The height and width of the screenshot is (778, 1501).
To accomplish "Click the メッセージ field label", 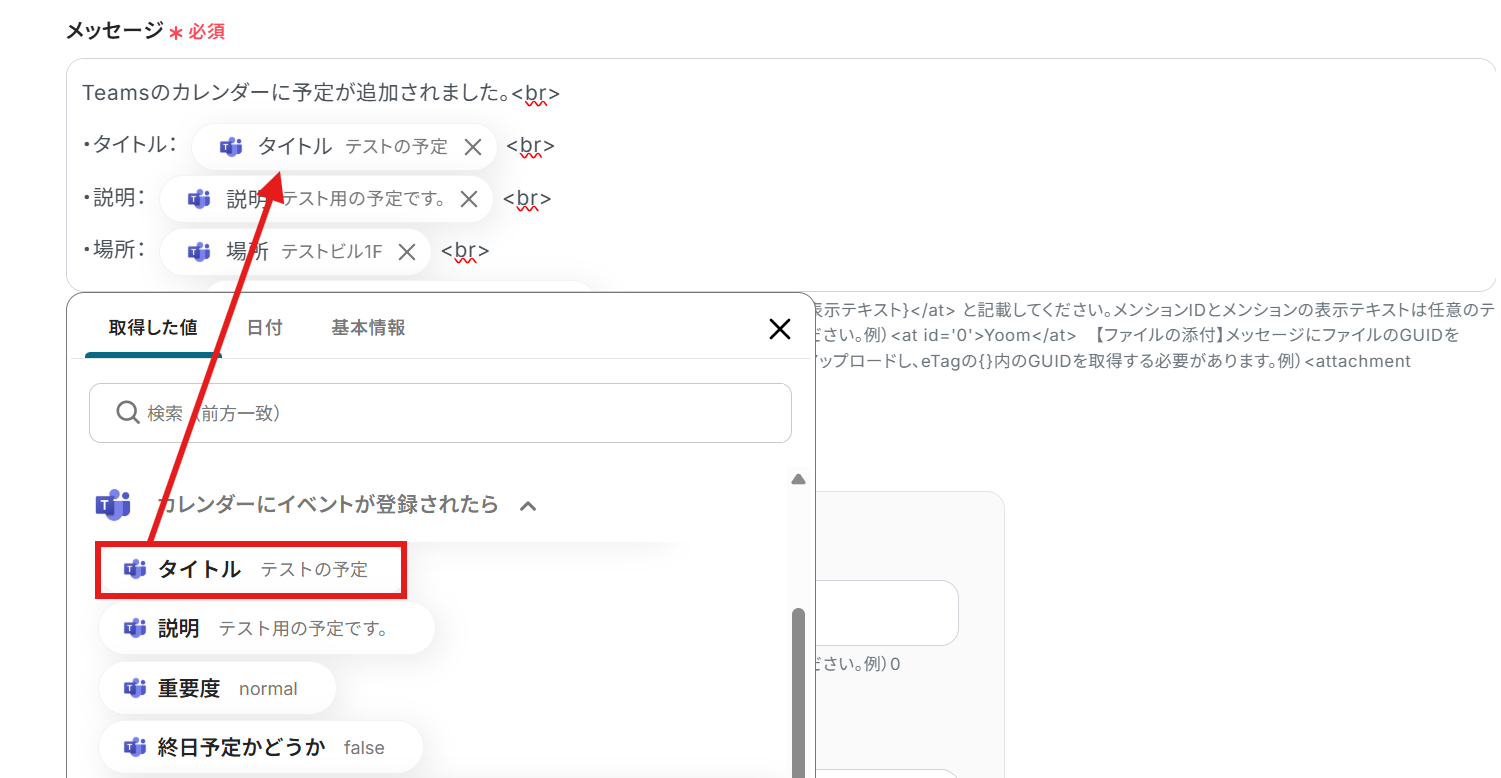I will point(114,31).
